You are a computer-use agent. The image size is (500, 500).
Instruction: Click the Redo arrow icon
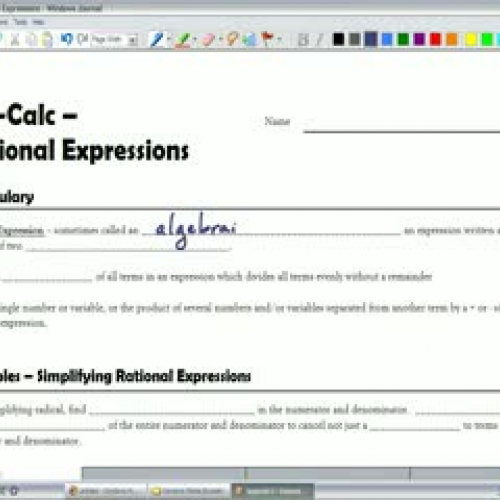82,39
